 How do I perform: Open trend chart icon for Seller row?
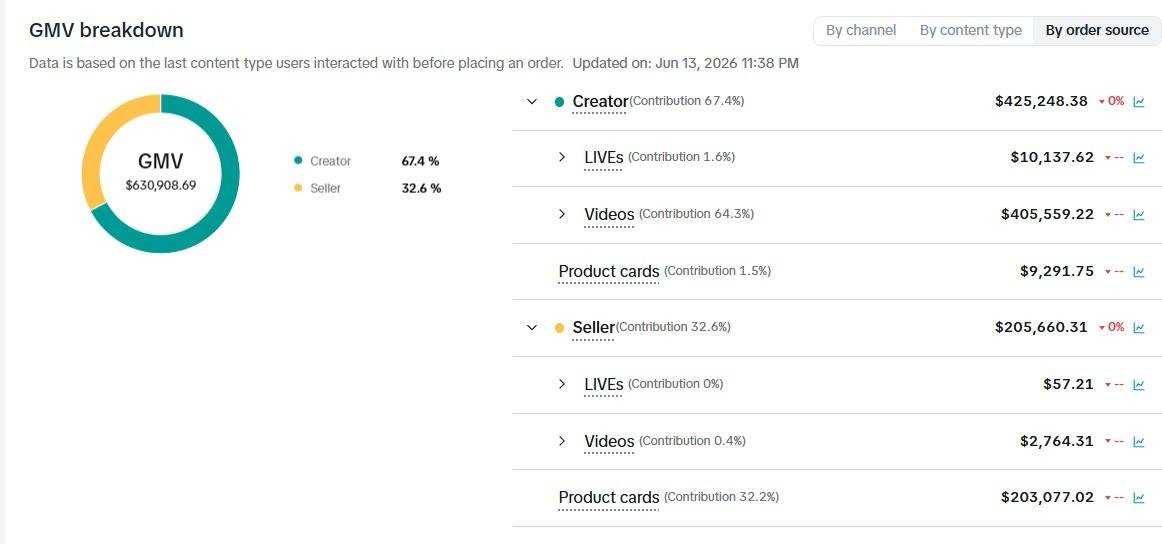coord(1138,328)
